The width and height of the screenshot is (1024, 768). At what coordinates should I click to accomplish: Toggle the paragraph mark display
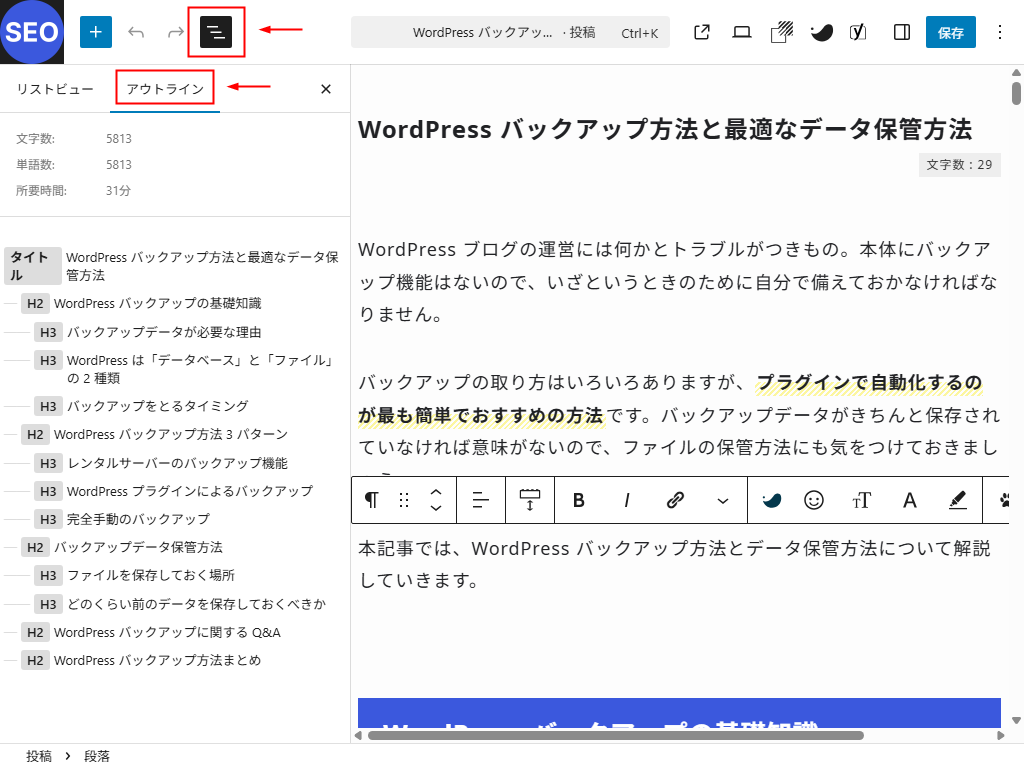click(375, 500)
